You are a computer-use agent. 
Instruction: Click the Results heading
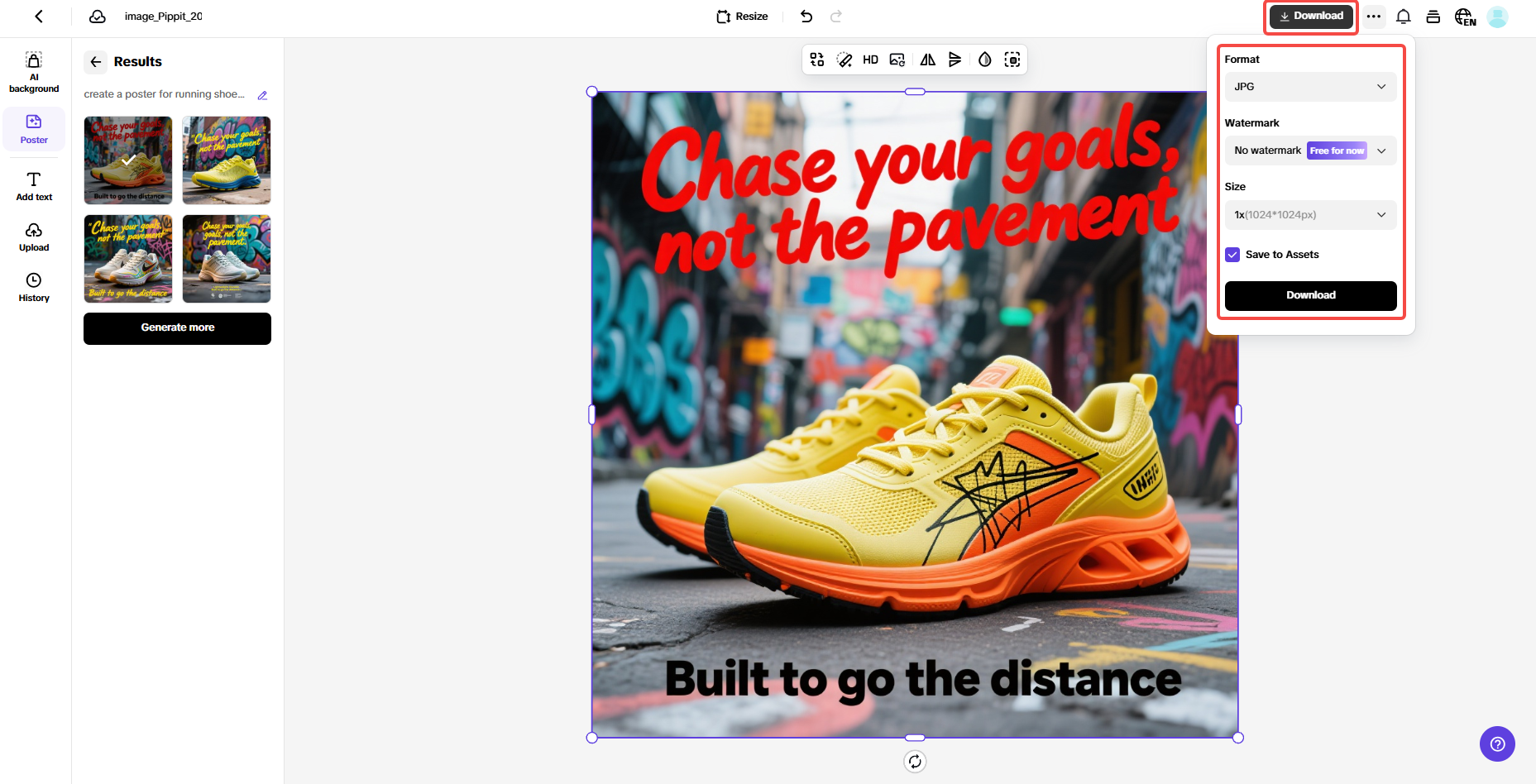[x=138, y=62]
